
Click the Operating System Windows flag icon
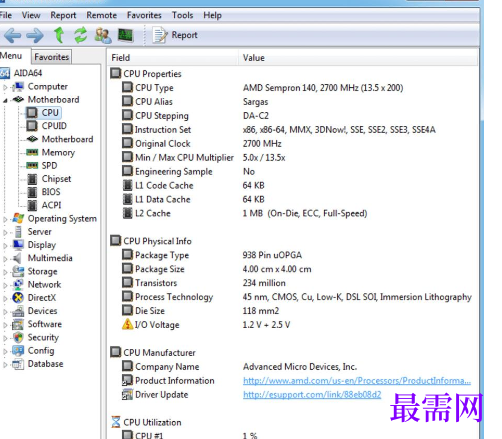(18, 218)
